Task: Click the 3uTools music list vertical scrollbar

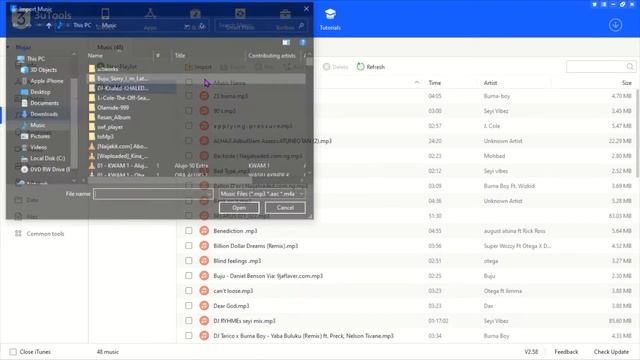Action: click(x=638, y=133)
